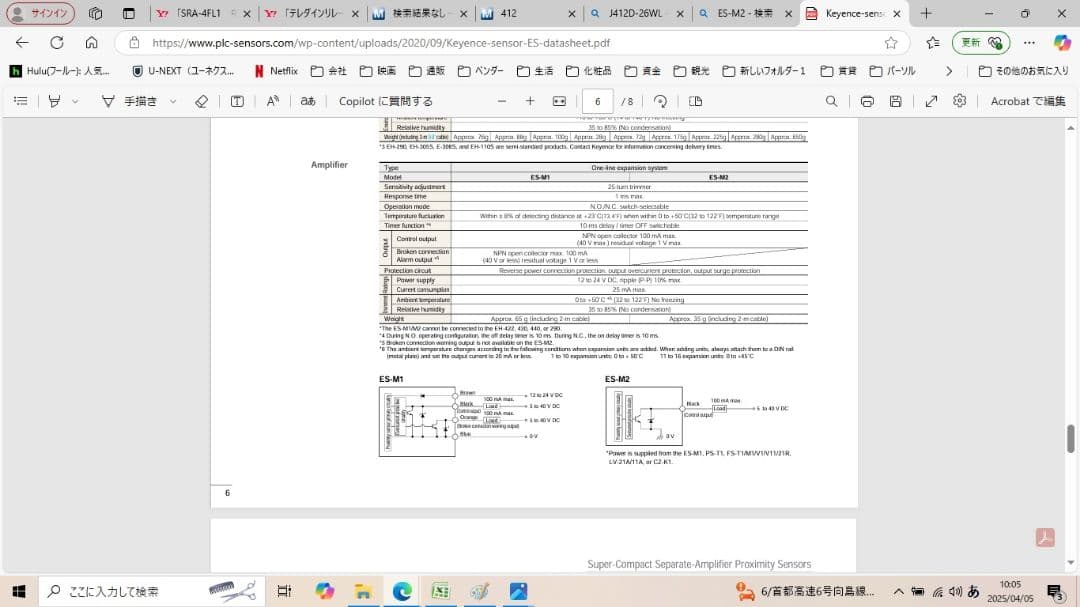The image size is (1080, 607).
Task: Go back with the browser back arrow
Action: click(x=22, y=43)
